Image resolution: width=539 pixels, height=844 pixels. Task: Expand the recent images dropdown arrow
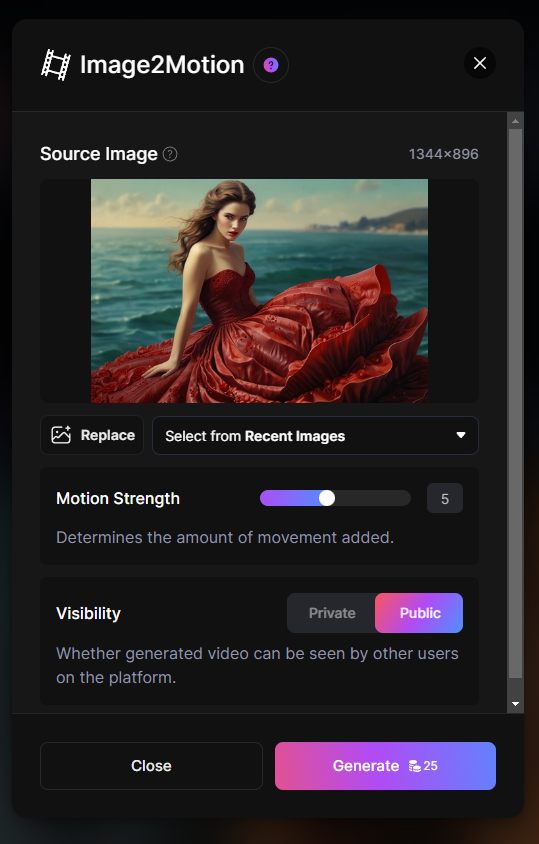click(461, 435)
